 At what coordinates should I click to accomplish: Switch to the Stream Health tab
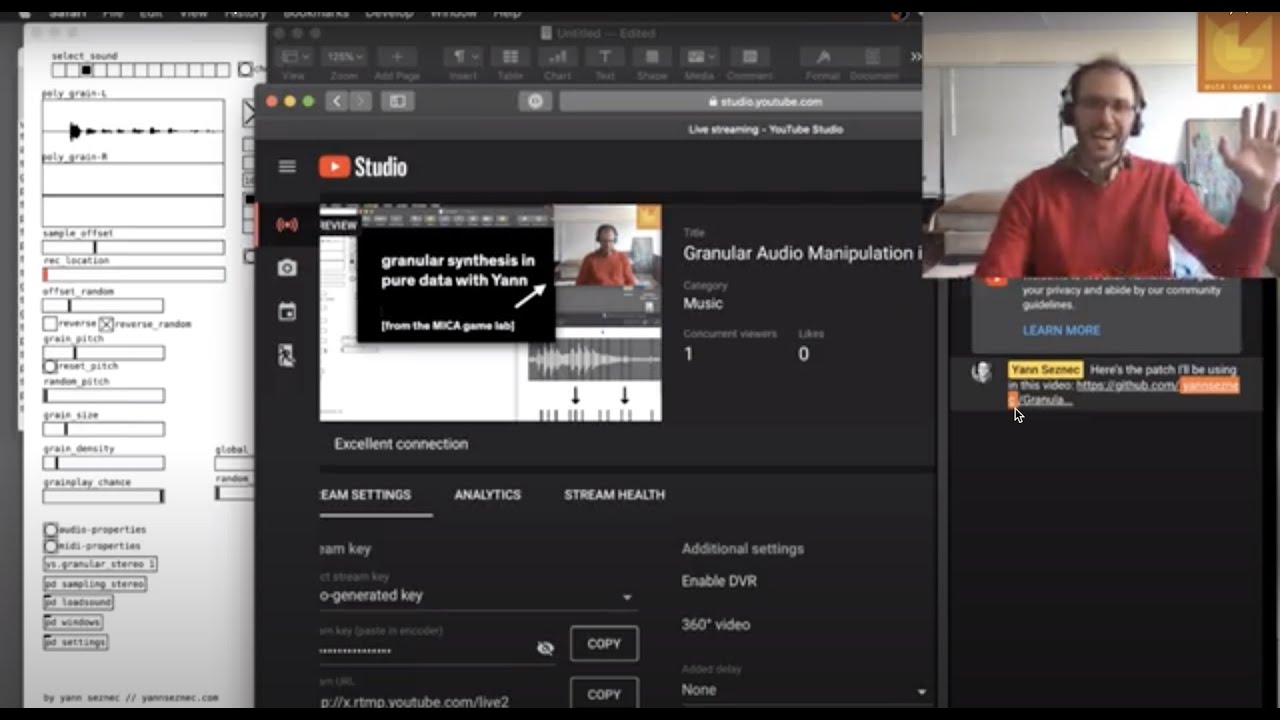click(x=614, y=495)
